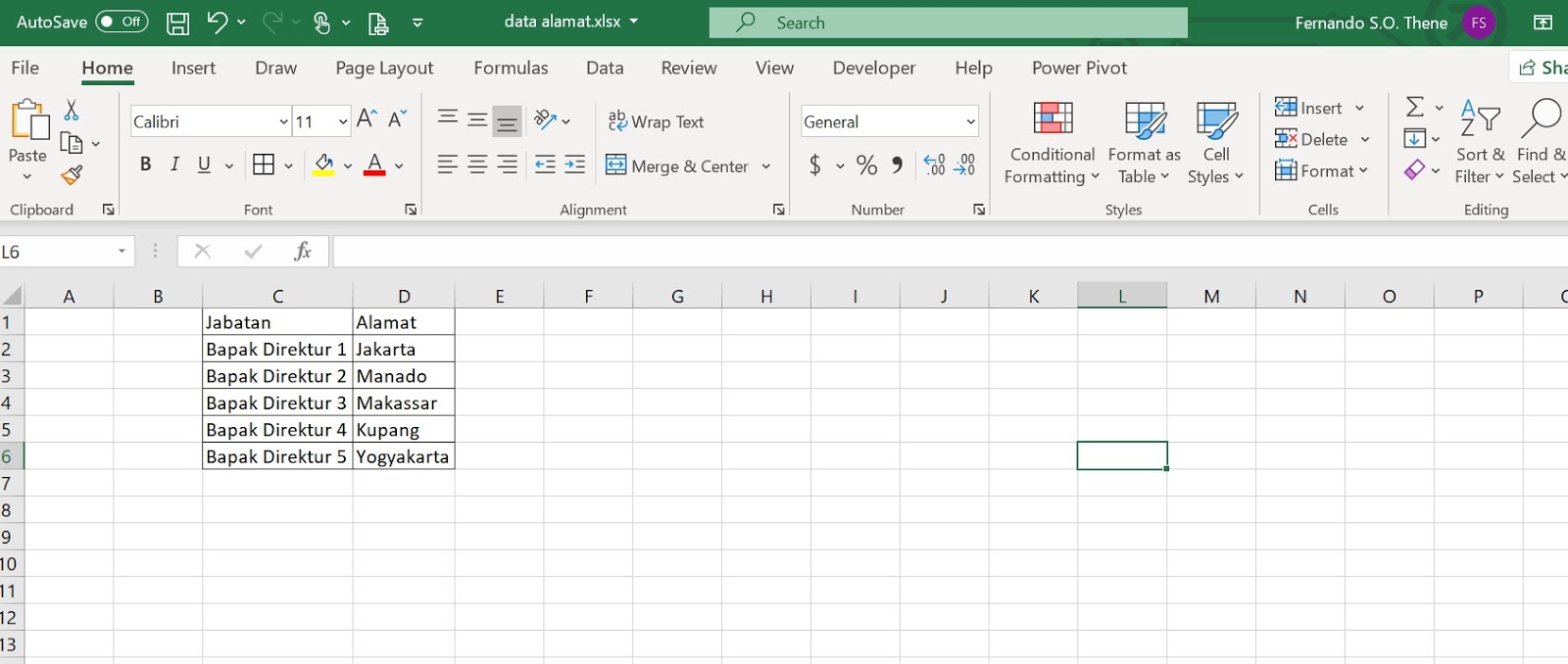Viewport: 1568px width, 664px height.
Task: Toggle AutoSave switch
Action: tap(122, 22)
